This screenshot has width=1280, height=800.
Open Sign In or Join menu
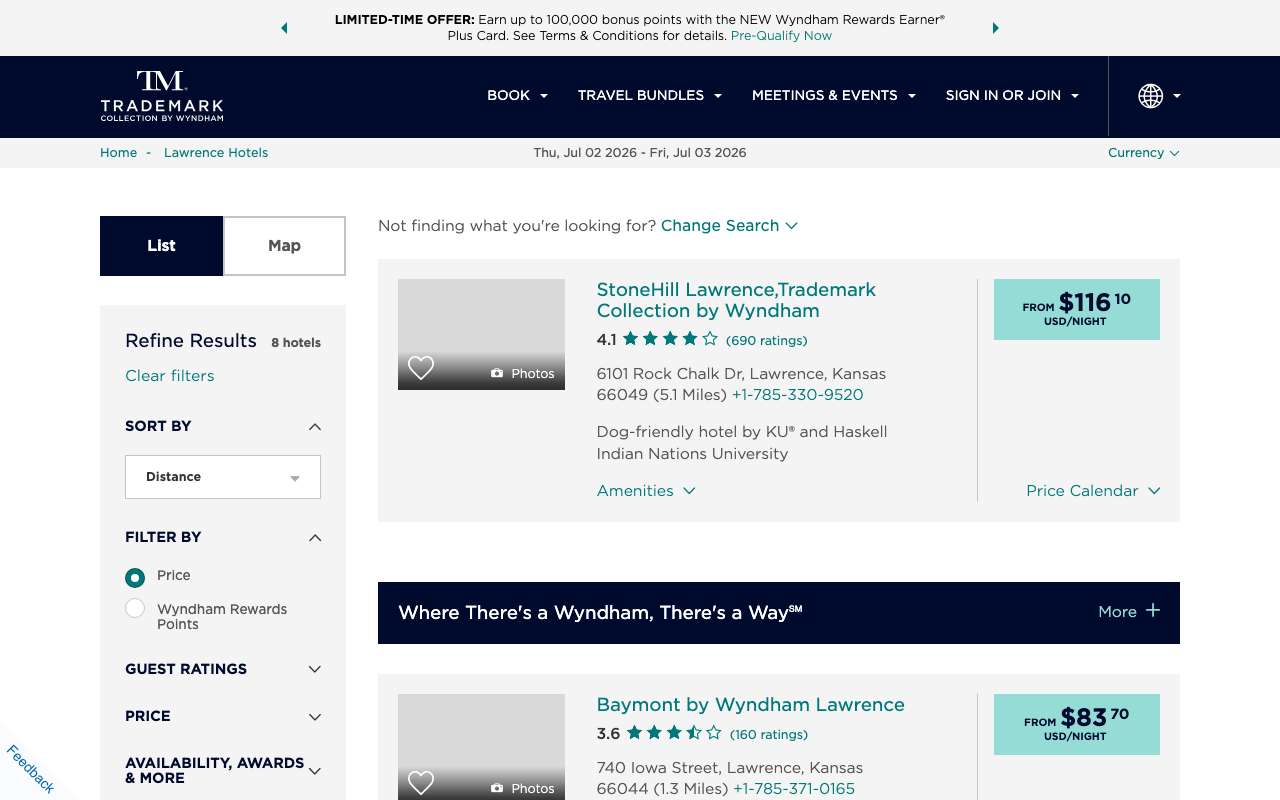point(1012,95)
